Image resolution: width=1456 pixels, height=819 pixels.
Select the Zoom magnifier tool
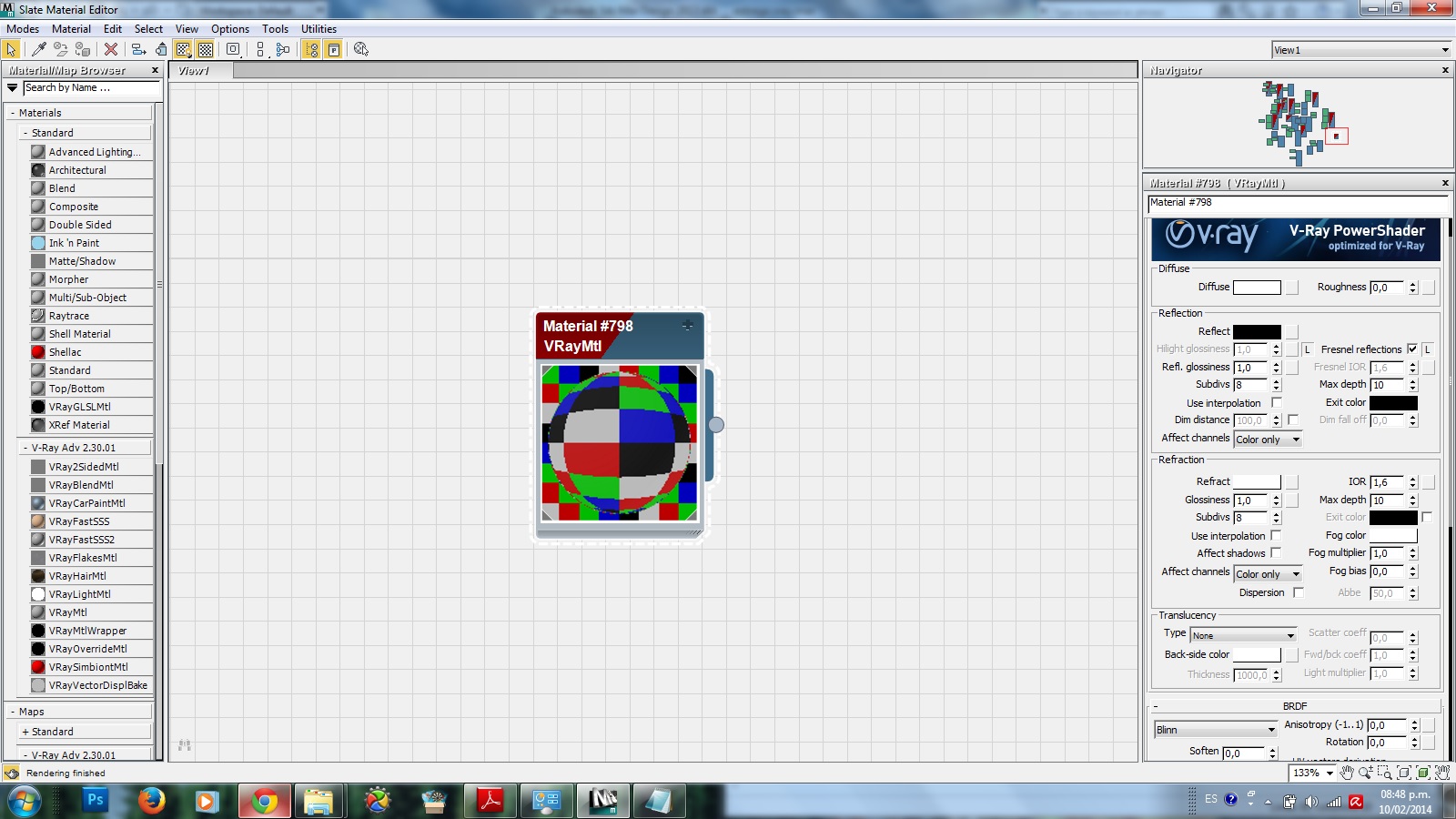(x=1366, y=773)
